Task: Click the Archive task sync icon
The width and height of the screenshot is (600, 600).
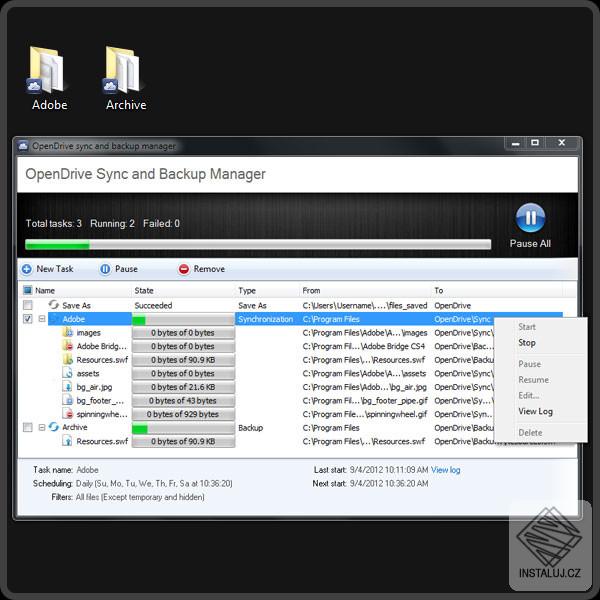Action: click(x=54, y=427)
